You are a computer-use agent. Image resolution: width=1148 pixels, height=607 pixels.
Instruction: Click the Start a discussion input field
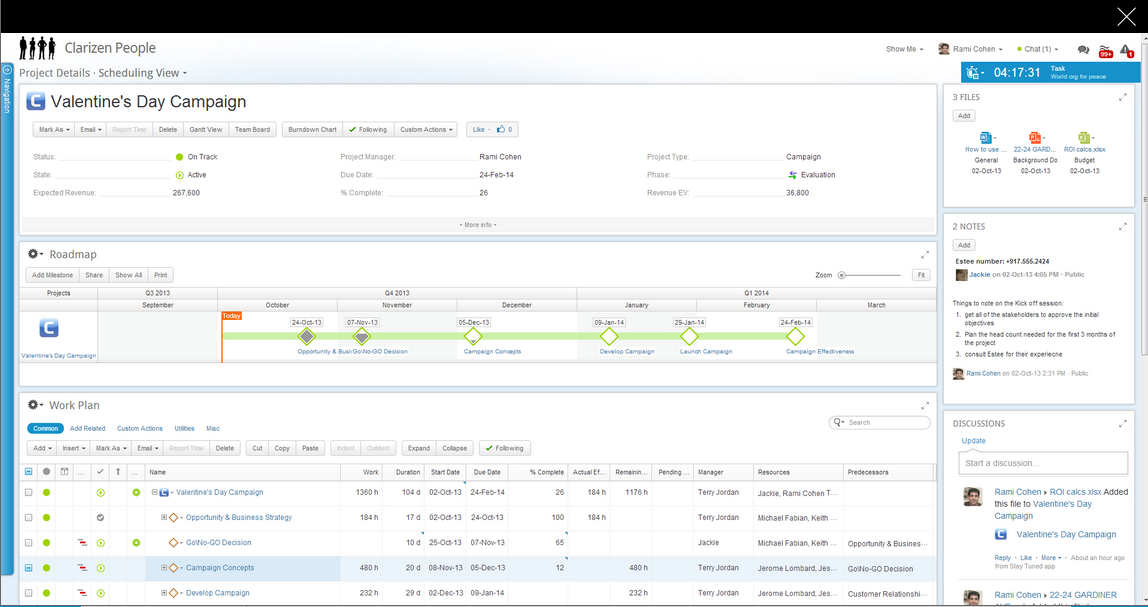(x=1043, y=463)
